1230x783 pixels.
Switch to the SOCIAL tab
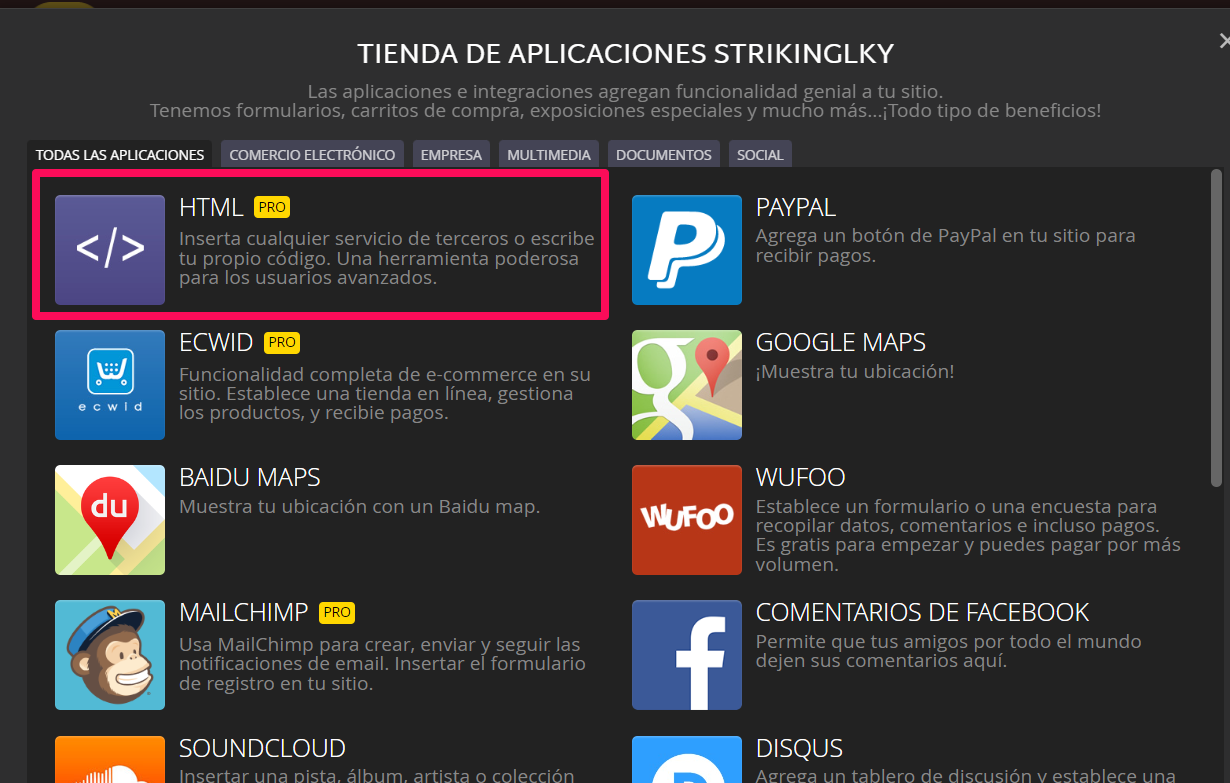click(x=760, y=154)
